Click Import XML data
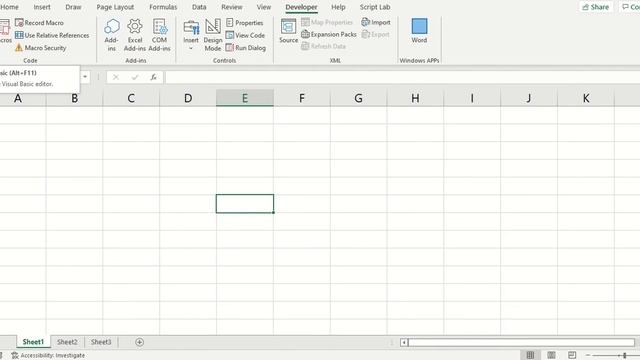 point(376,22)
